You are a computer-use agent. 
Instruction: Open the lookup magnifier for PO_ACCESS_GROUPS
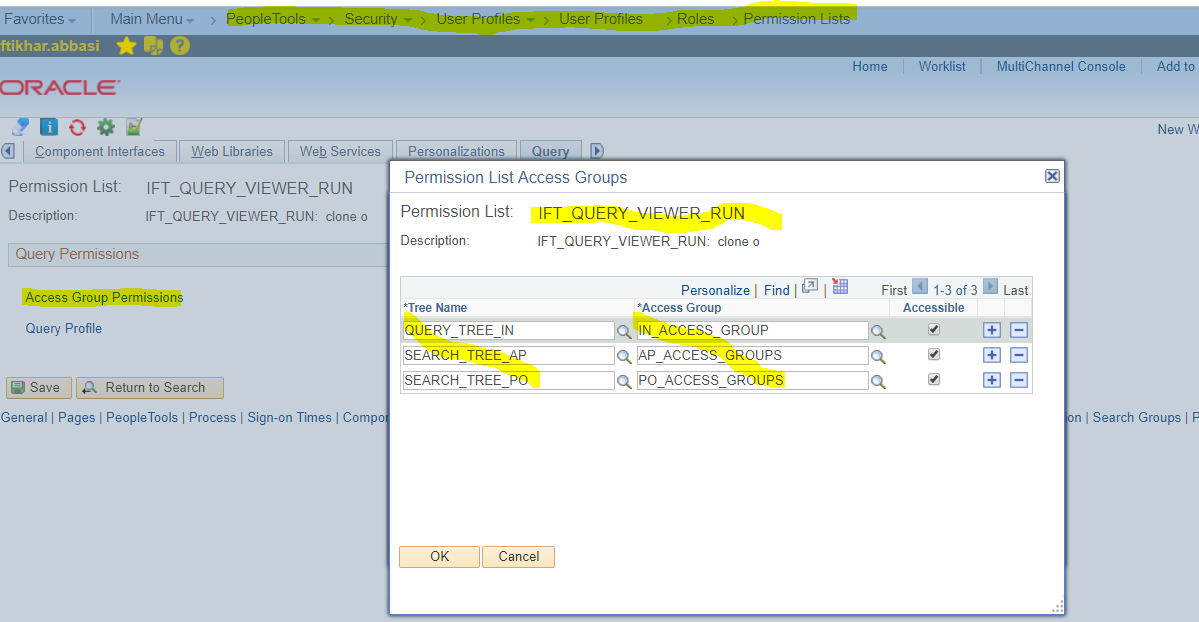click(880, 380)
